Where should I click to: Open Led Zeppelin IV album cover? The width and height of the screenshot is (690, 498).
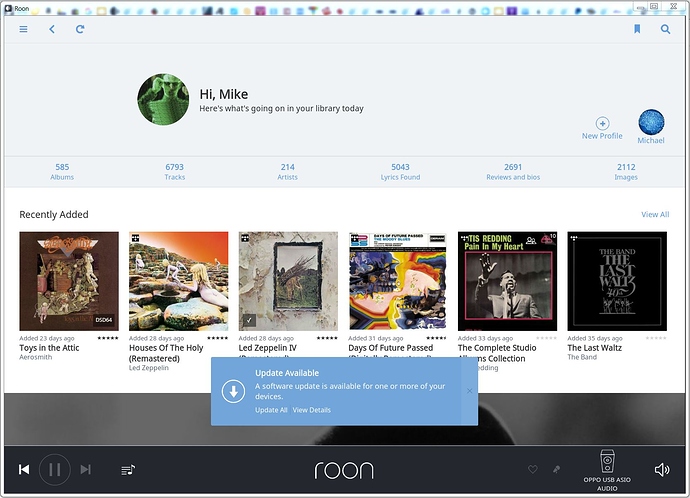point(288,281)
